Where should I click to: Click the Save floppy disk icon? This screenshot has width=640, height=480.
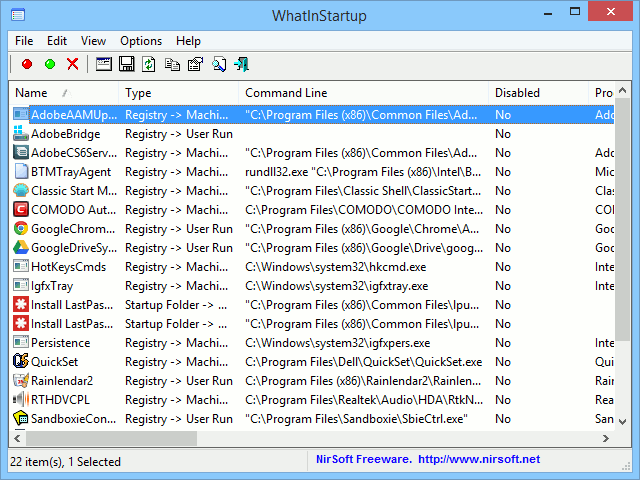point(127,64)
